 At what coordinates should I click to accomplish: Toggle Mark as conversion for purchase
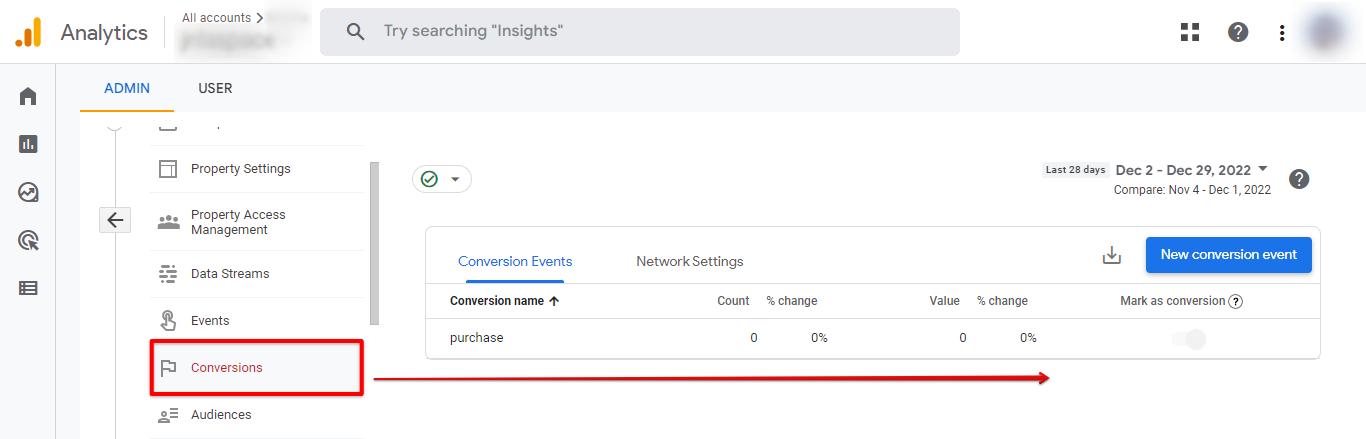tap(1189, 339)
